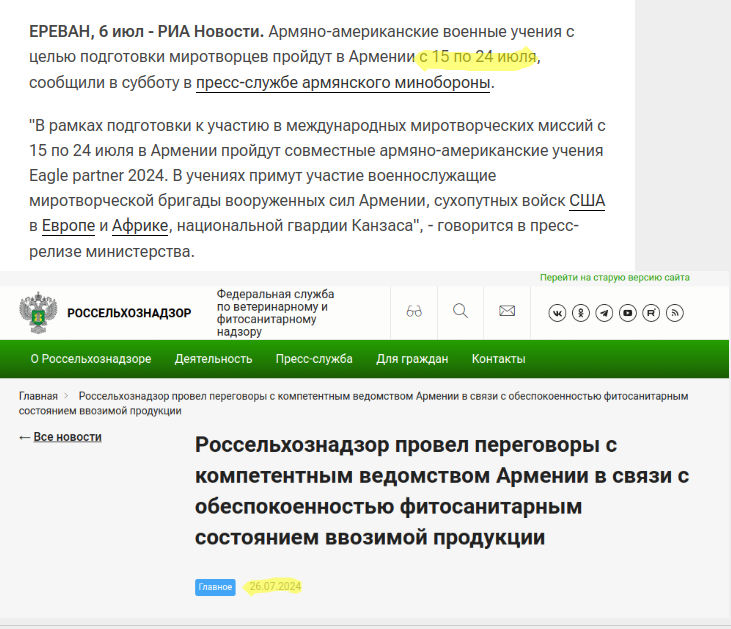Open the Контакты menu item
The height and width of the screenshot is (629, 731).
tap(498, 359)
